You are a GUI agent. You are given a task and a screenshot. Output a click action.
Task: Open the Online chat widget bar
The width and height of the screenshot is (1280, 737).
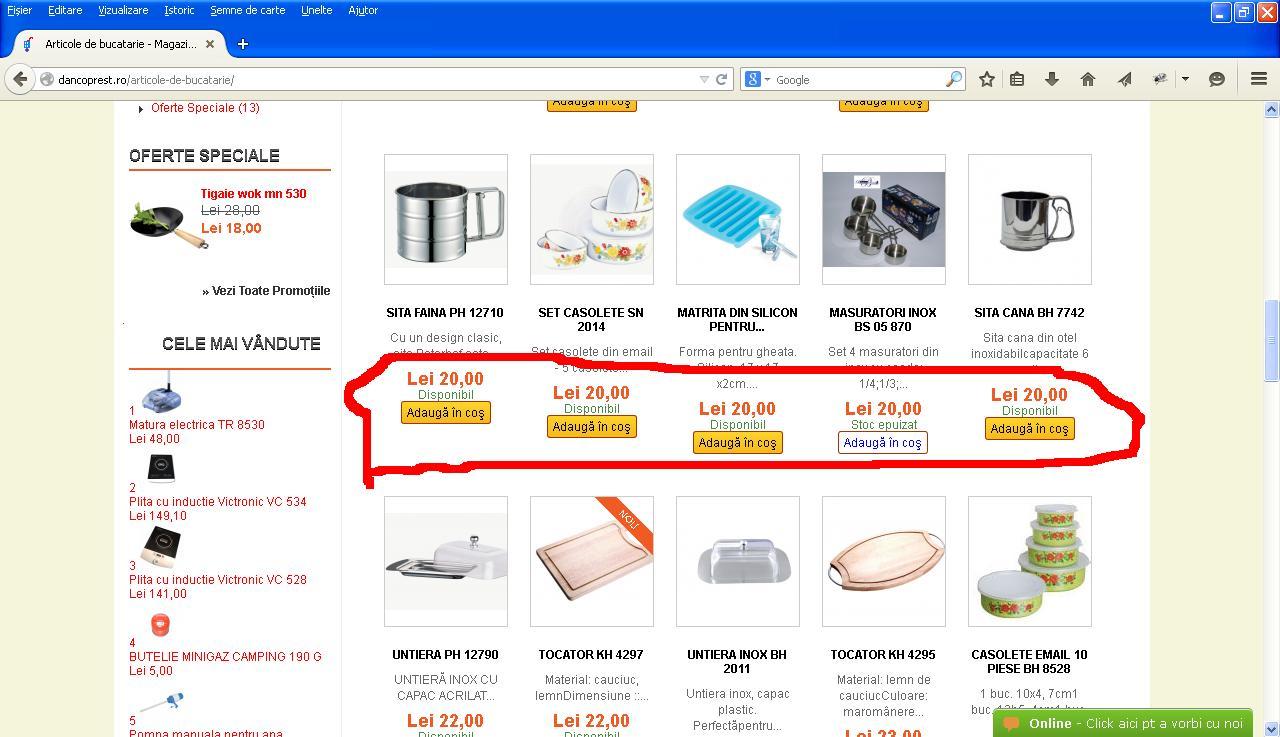point(1122,723)
